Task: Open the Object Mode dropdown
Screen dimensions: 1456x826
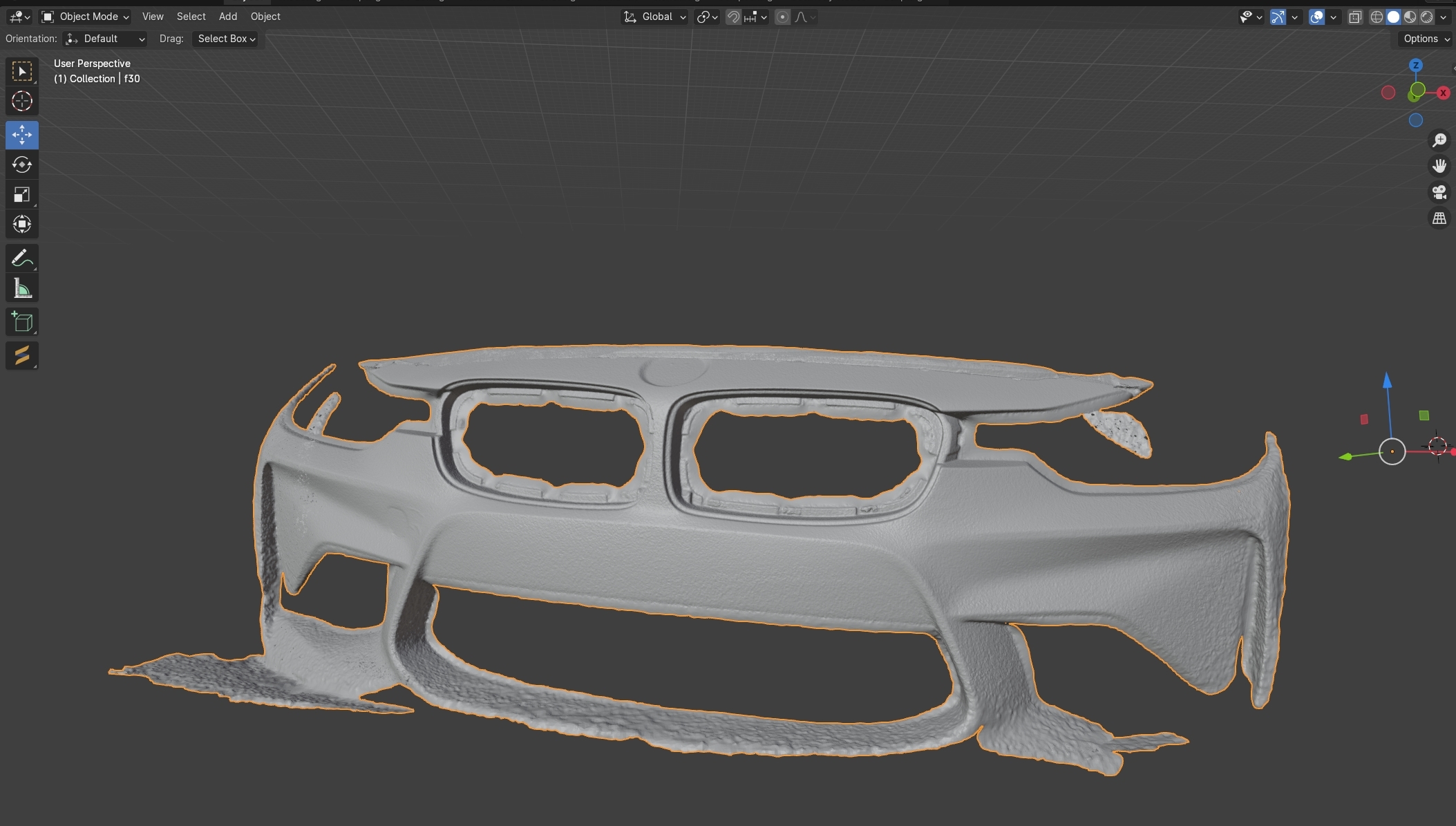Action: click(85, 17)
